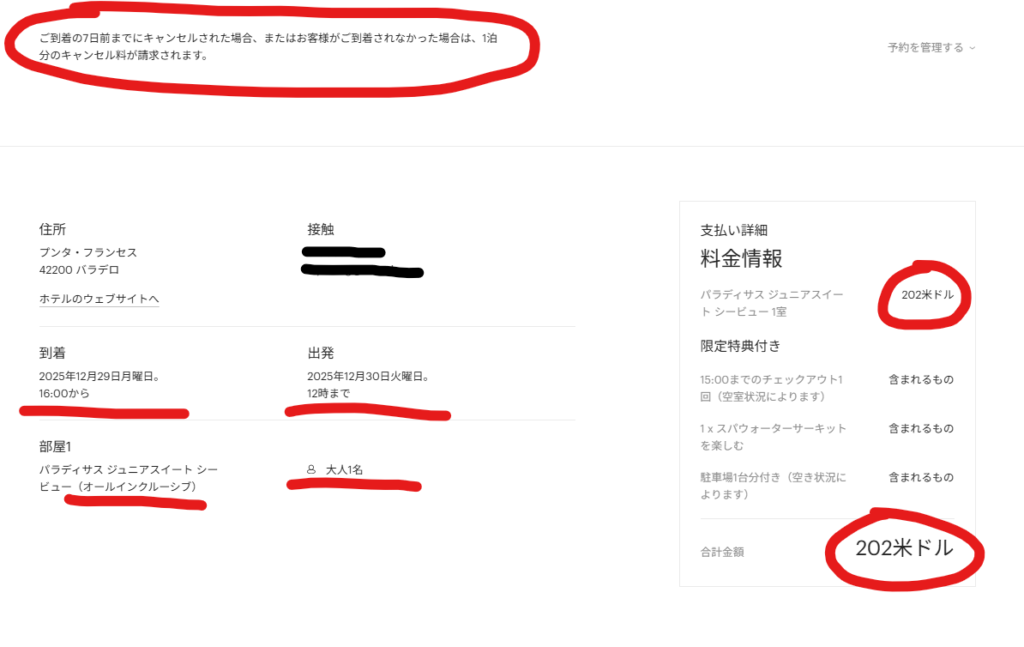Click the 部屋1 room heading

pyautogui.click(x=55, y=447)
